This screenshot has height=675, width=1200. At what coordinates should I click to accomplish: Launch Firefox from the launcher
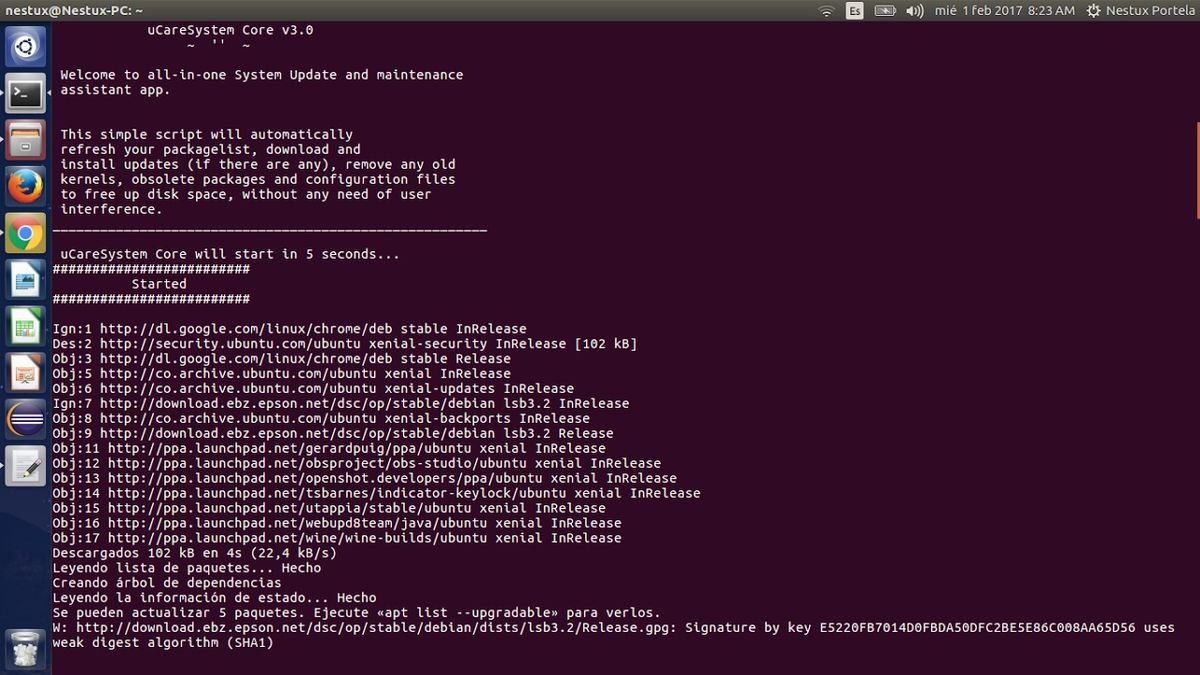(x=24, y=186)
